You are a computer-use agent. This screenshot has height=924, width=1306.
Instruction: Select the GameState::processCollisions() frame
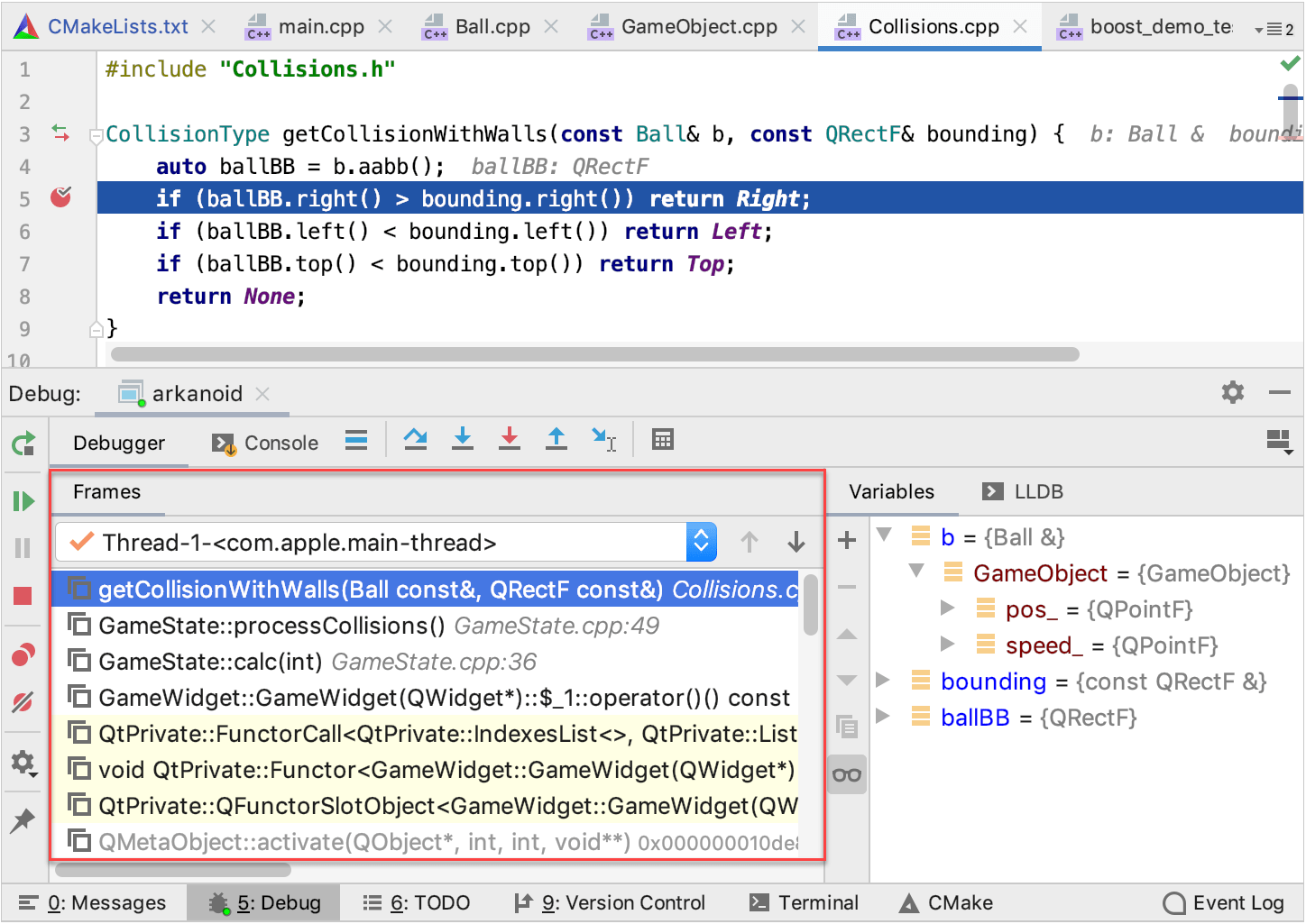tap(425, 625)
